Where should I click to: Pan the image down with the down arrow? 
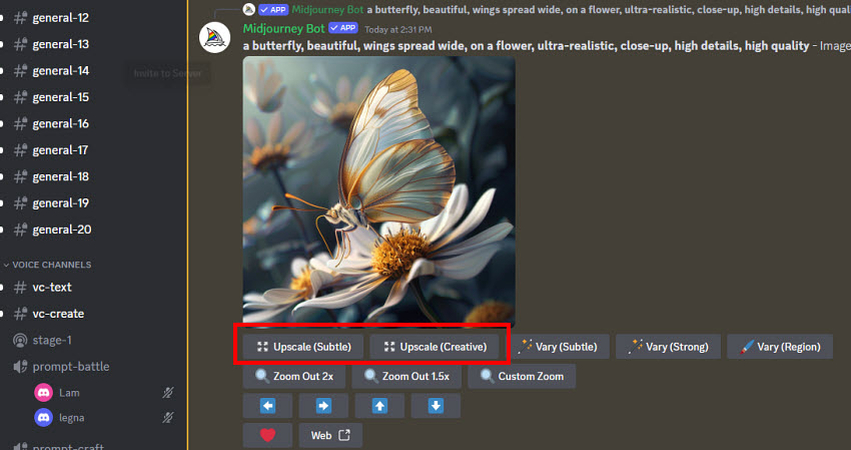coord(435,405)
